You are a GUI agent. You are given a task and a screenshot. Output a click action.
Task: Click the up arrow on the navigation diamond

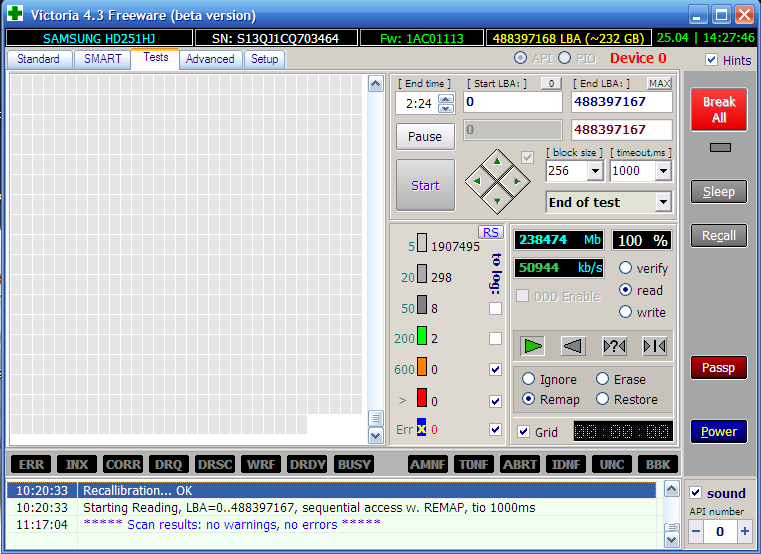click(x=497, y=162)
